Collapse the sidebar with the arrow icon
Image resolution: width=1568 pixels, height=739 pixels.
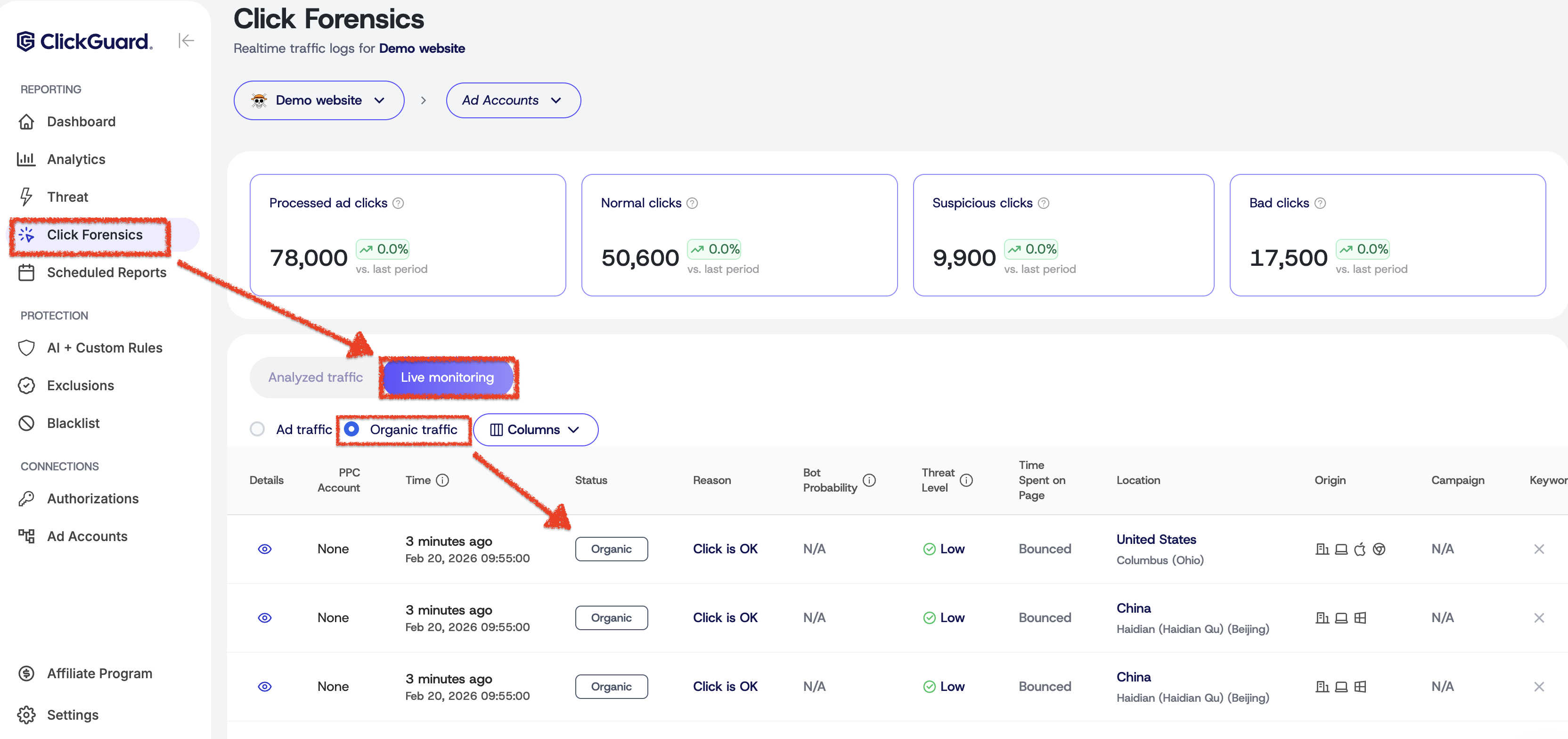coord(186,41)
